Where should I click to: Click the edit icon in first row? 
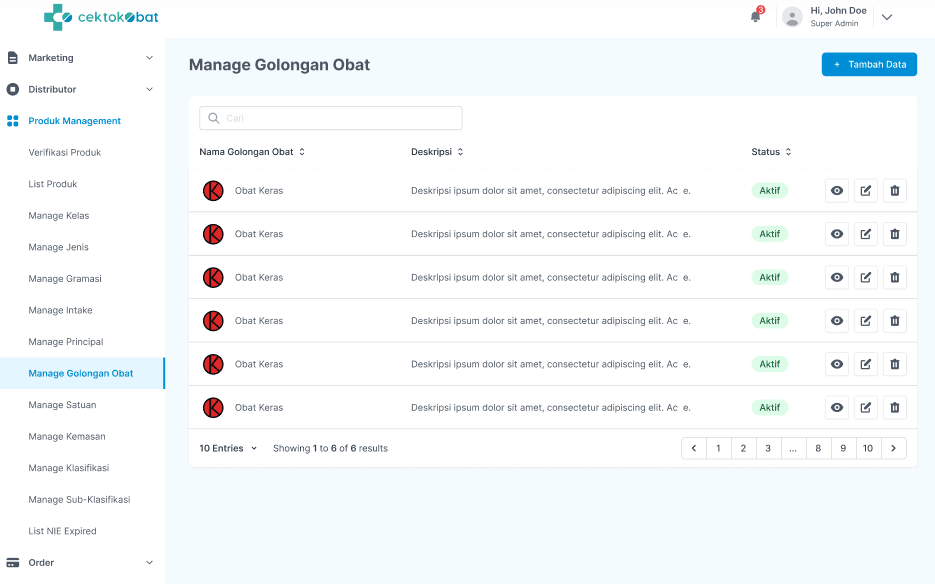coord(866,191)
